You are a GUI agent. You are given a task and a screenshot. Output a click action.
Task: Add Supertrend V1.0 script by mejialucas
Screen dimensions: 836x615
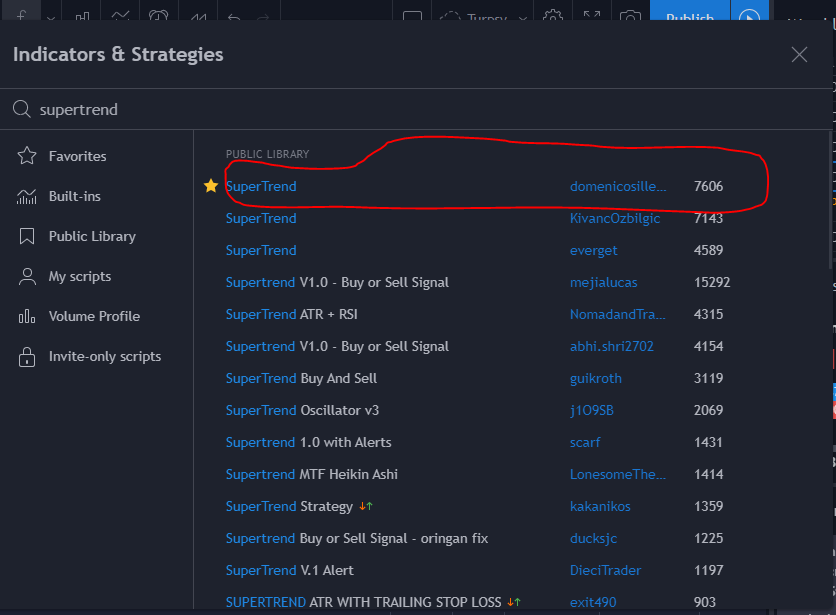click(x=337, y=282)
